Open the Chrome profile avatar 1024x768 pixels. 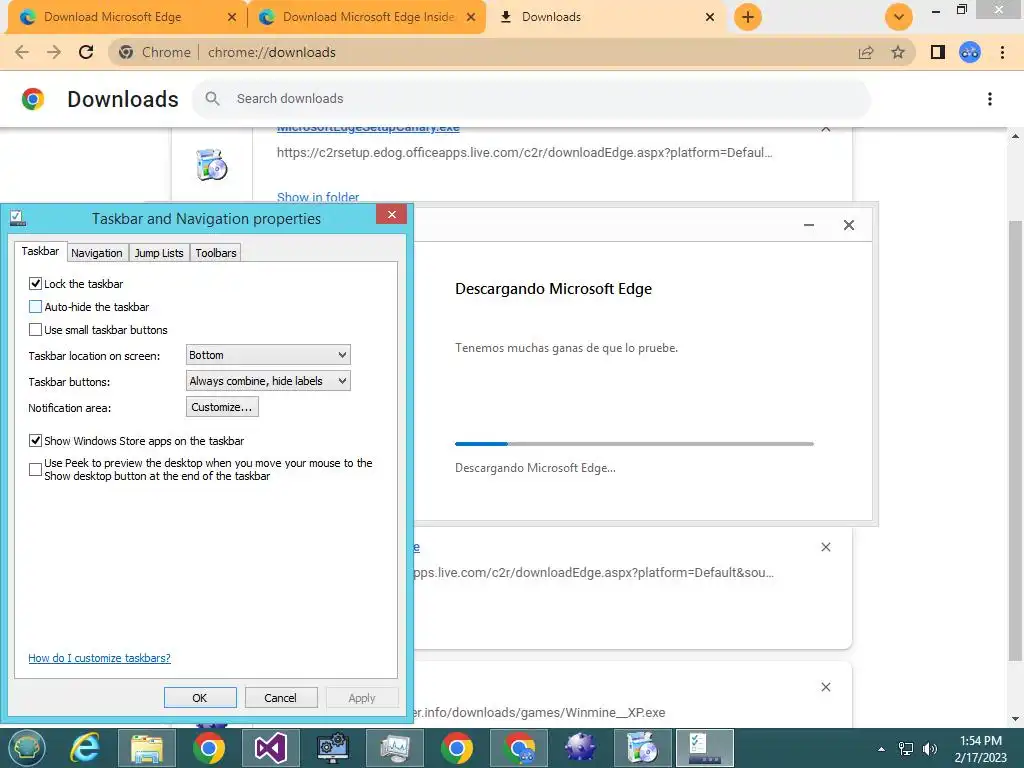[970, 52]
